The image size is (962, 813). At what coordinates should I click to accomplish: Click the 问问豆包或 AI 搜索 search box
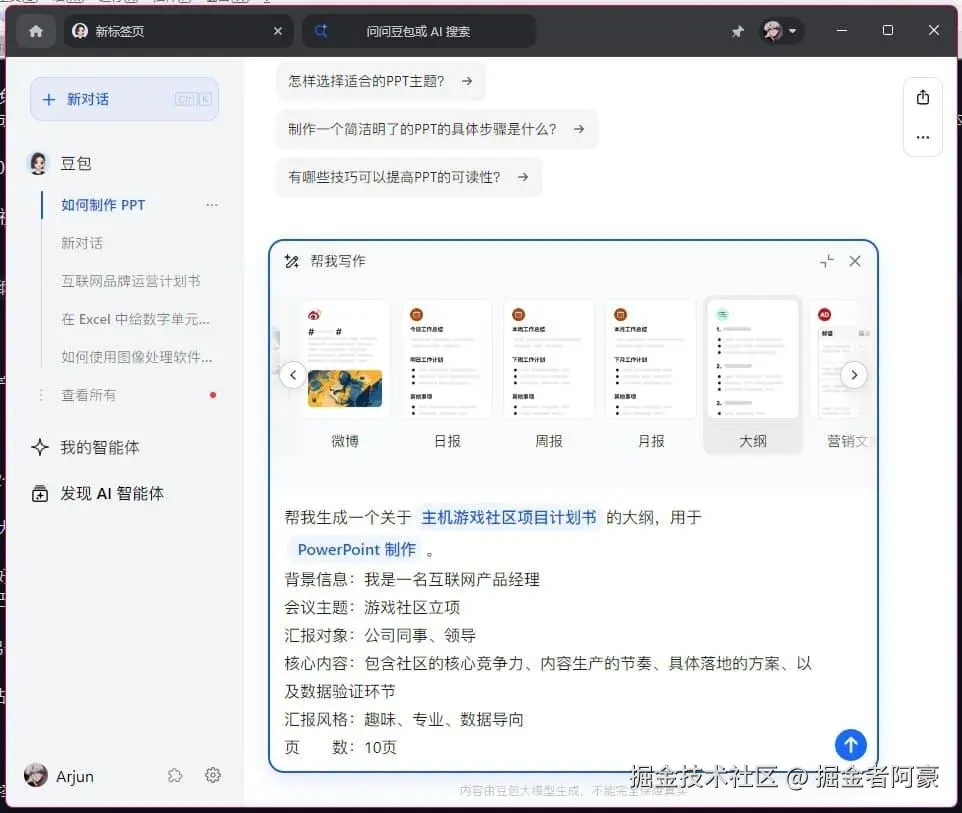tap(419, 31)
